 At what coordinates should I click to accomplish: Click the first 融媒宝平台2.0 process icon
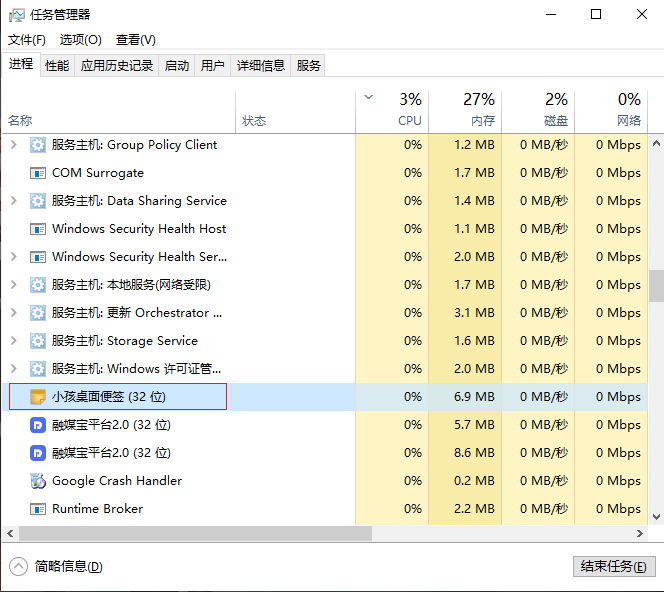tap(38, 425)
